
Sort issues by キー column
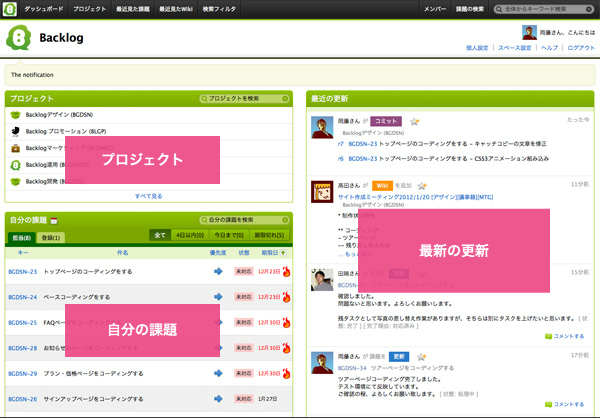23,253
